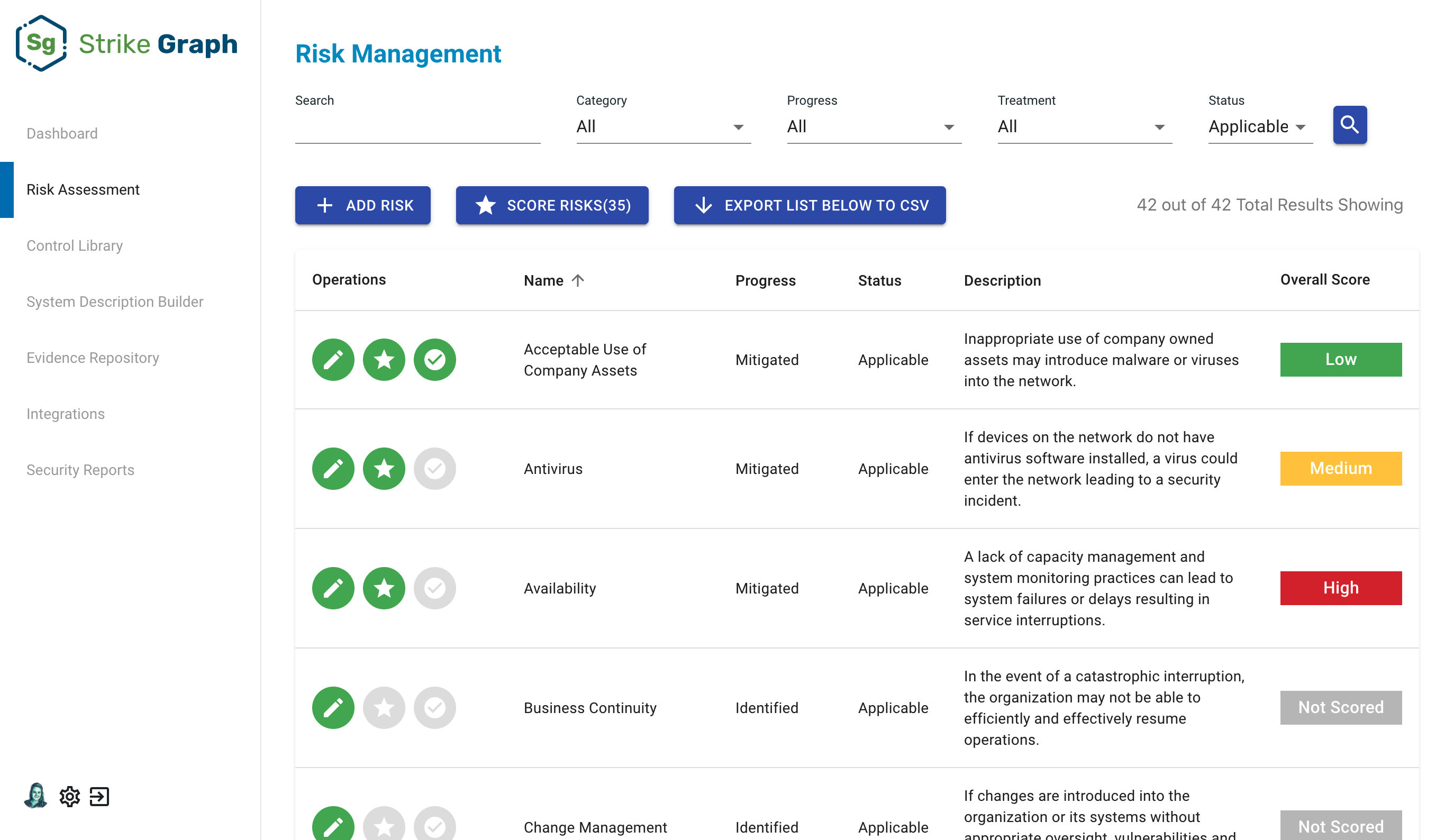The image size is (1454, 840).
Task: Change the Status filter from Applicable
Action: pyautogui.click(x=1259, y=126)
